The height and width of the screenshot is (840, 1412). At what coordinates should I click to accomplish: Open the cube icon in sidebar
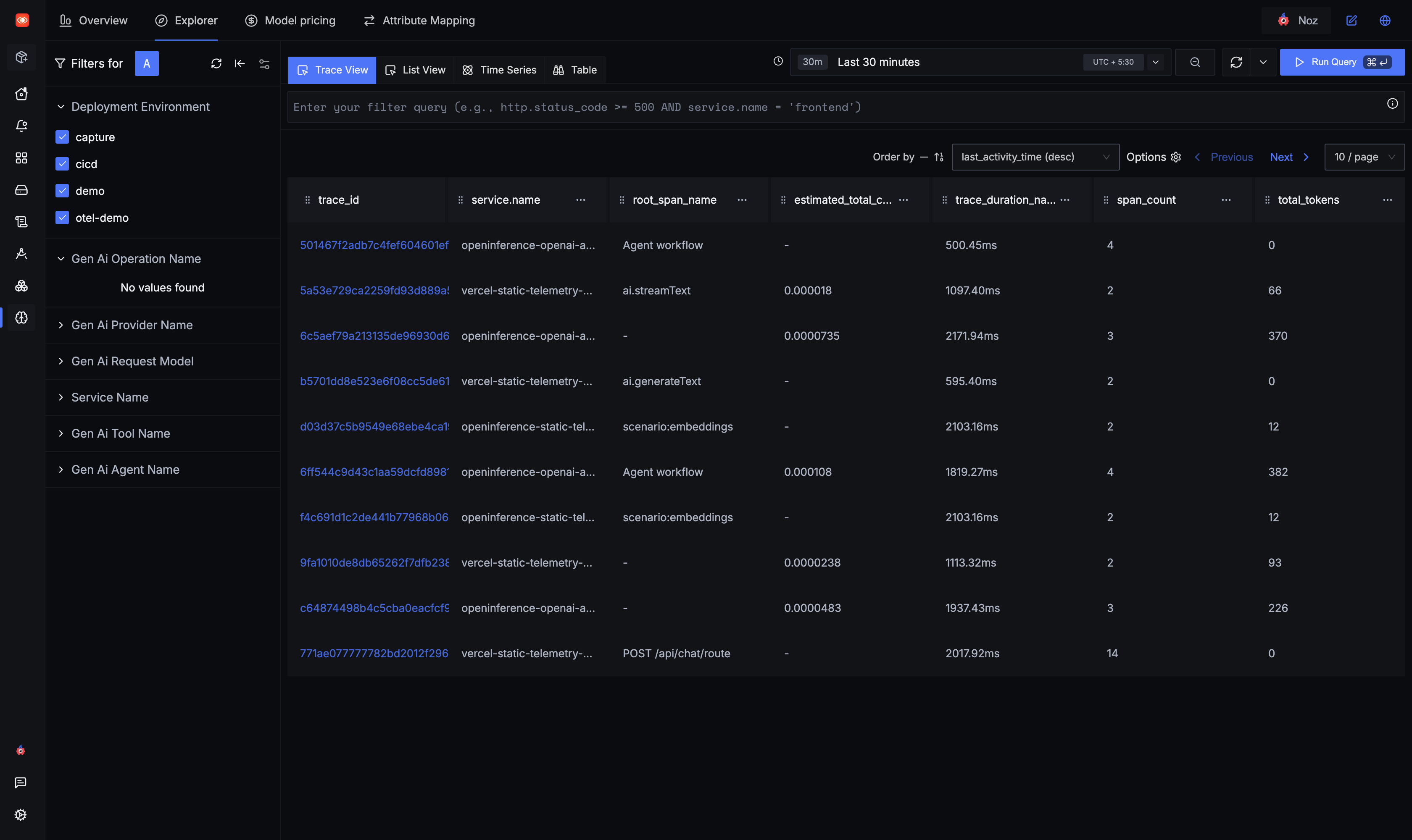click(21, 57)
